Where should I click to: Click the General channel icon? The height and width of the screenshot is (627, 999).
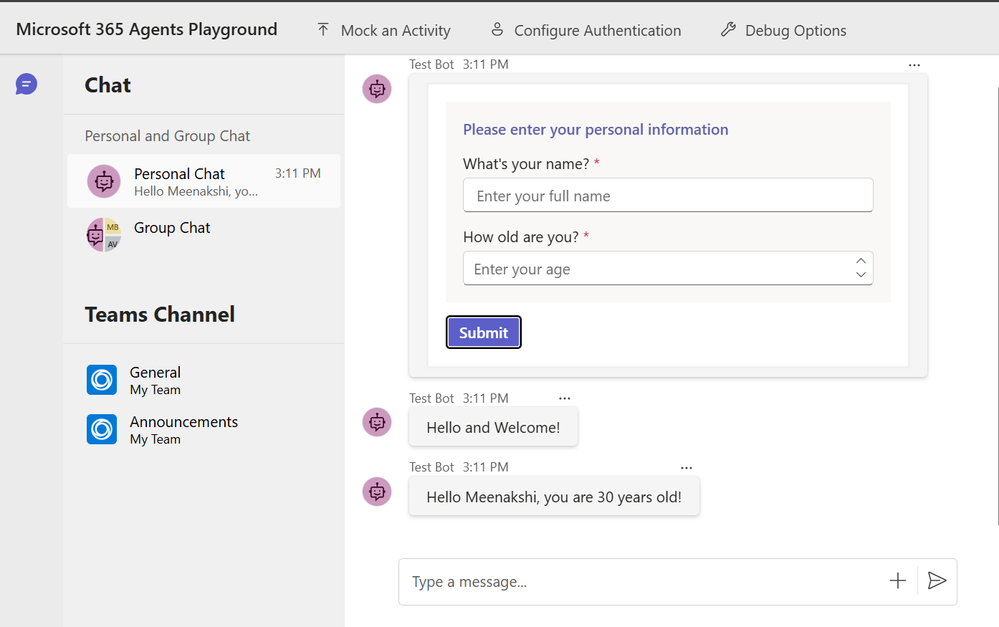tap(102, 380)
